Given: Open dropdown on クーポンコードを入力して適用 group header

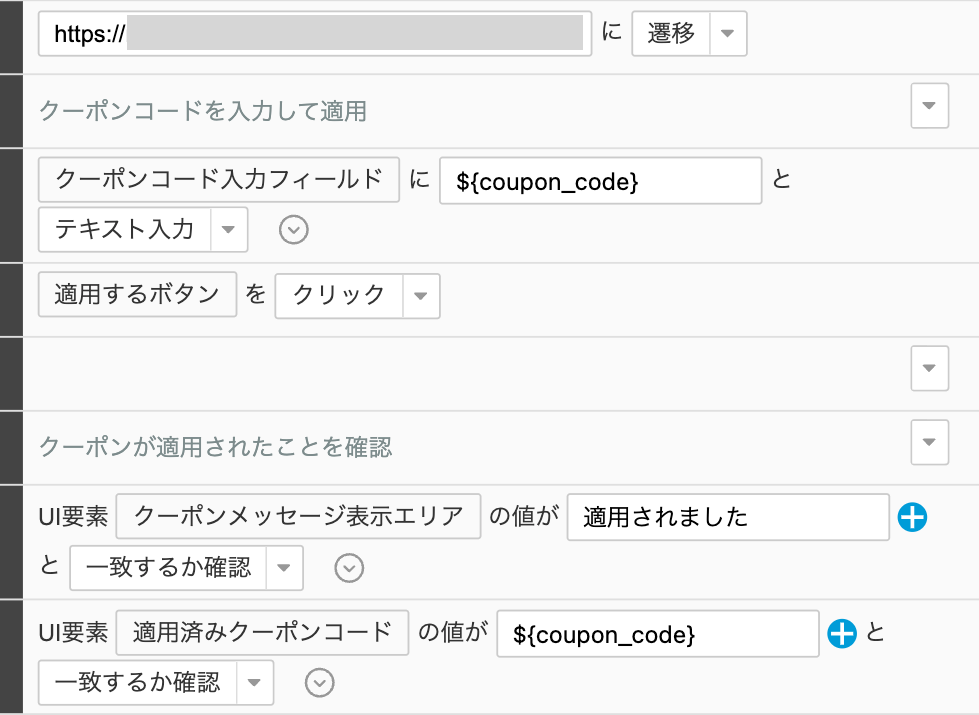Looking at the screenshot, I should [x=929, y=105].
